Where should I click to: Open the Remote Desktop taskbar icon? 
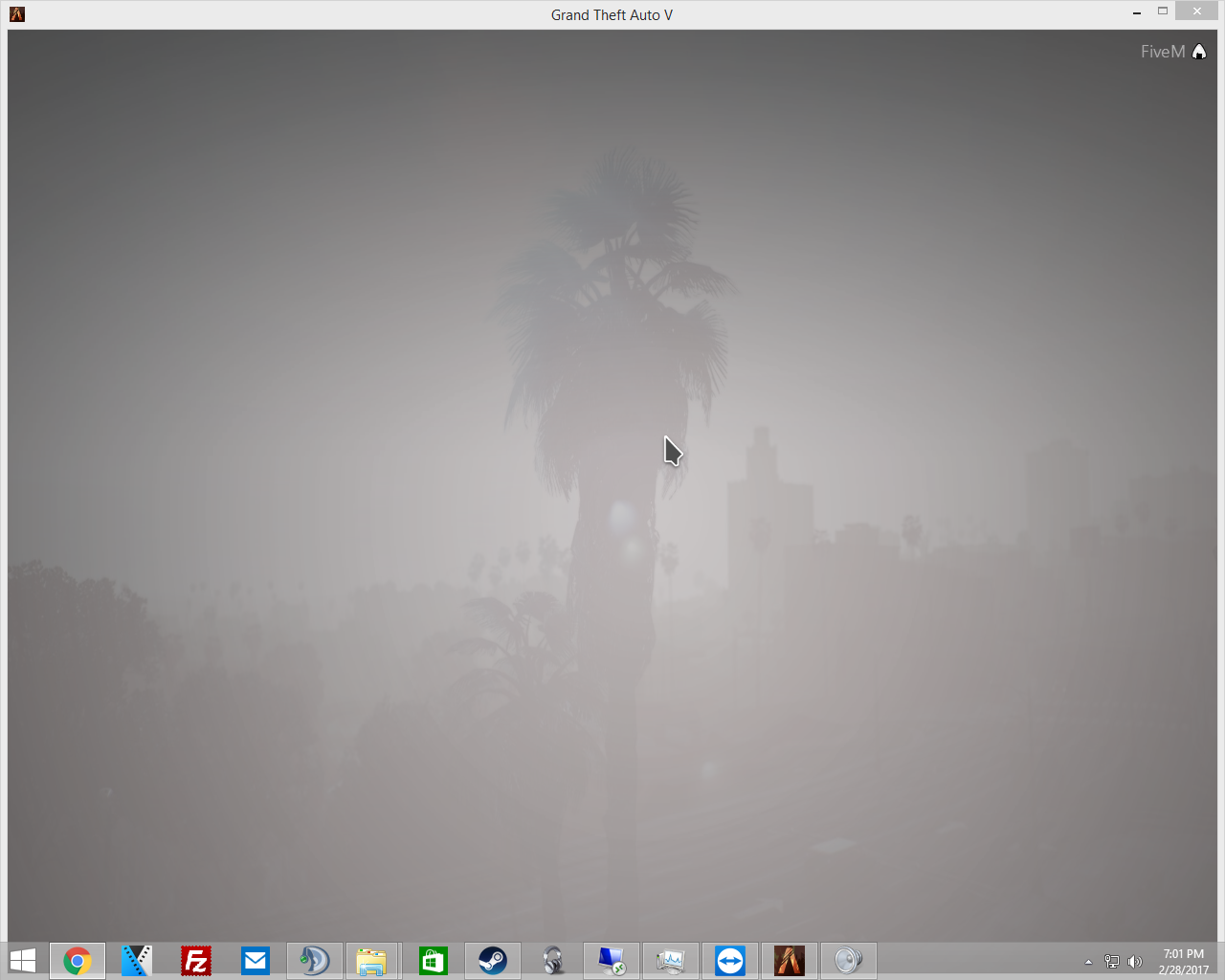click(x=612, y=960)
